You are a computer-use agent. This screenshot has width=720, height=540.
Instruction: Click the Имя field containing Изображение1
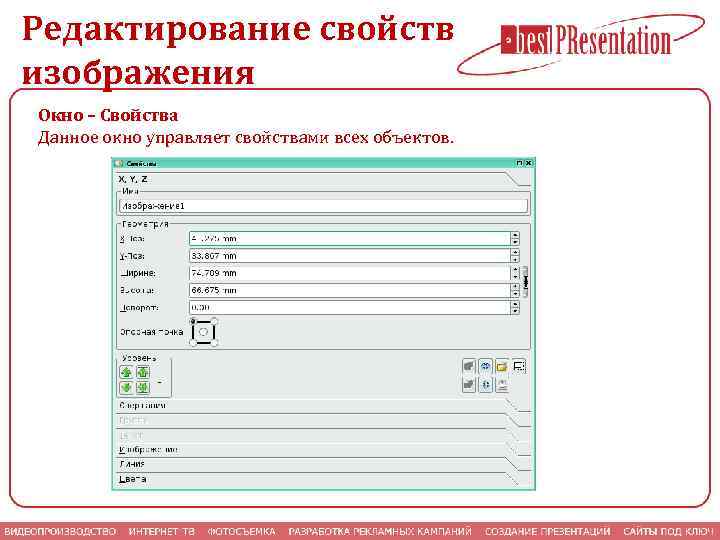[x=324, y=206]
